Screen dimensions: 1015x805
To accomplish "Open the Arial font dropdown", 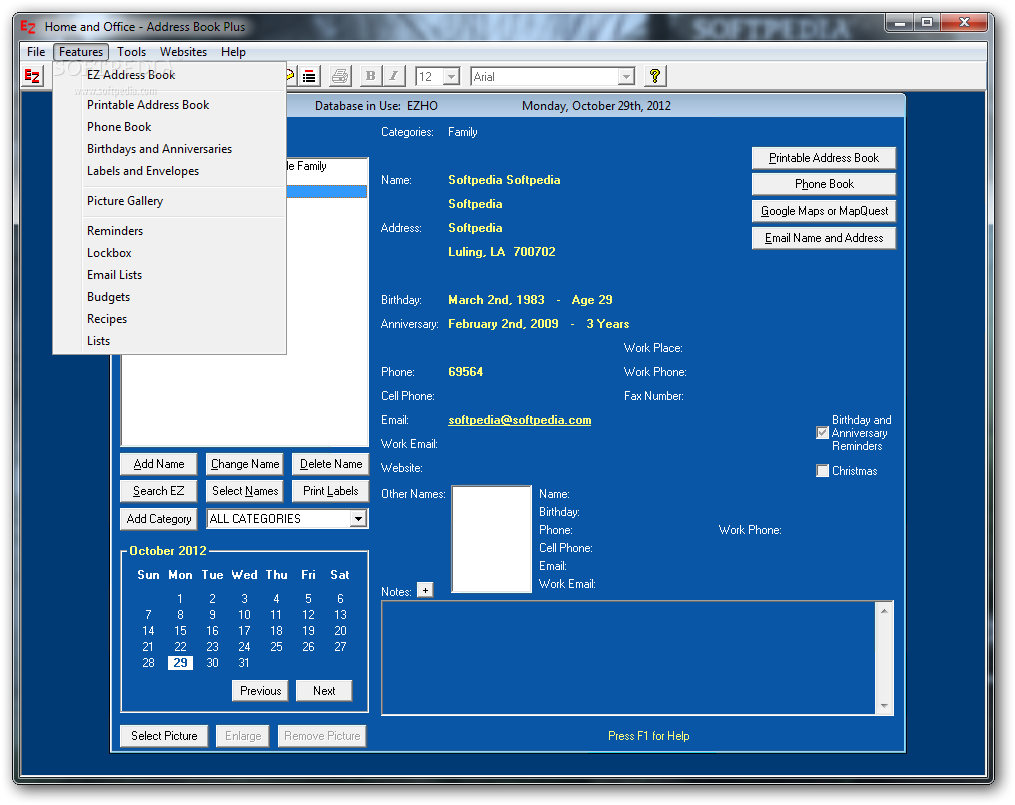I will pos(625,76).
